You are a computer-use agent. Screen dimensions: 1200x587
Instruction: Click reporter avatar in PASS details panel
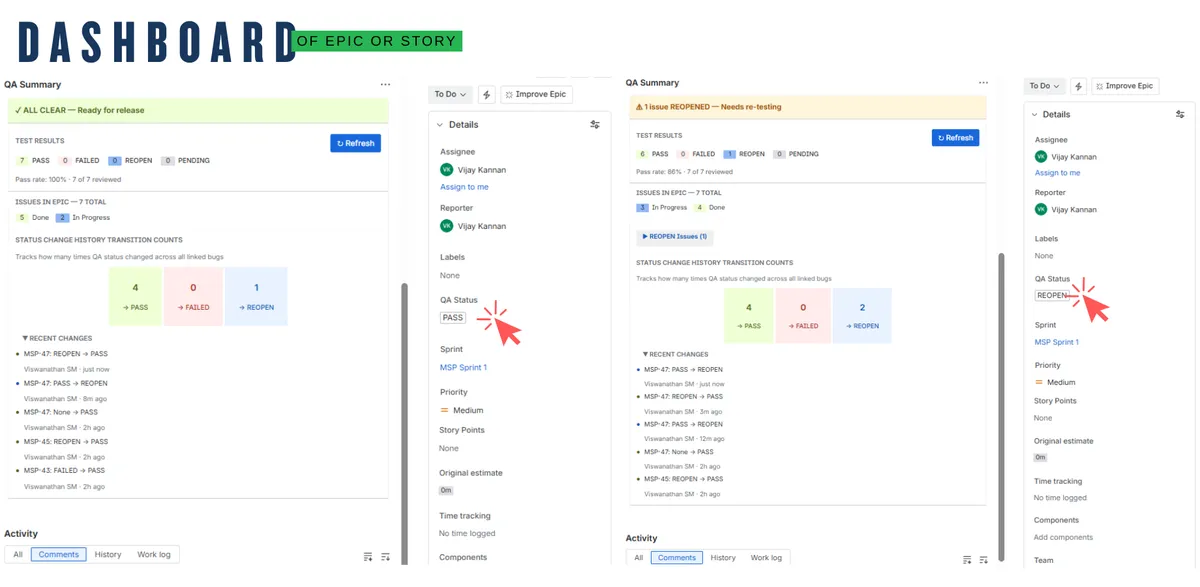click(x=446, y=226)
